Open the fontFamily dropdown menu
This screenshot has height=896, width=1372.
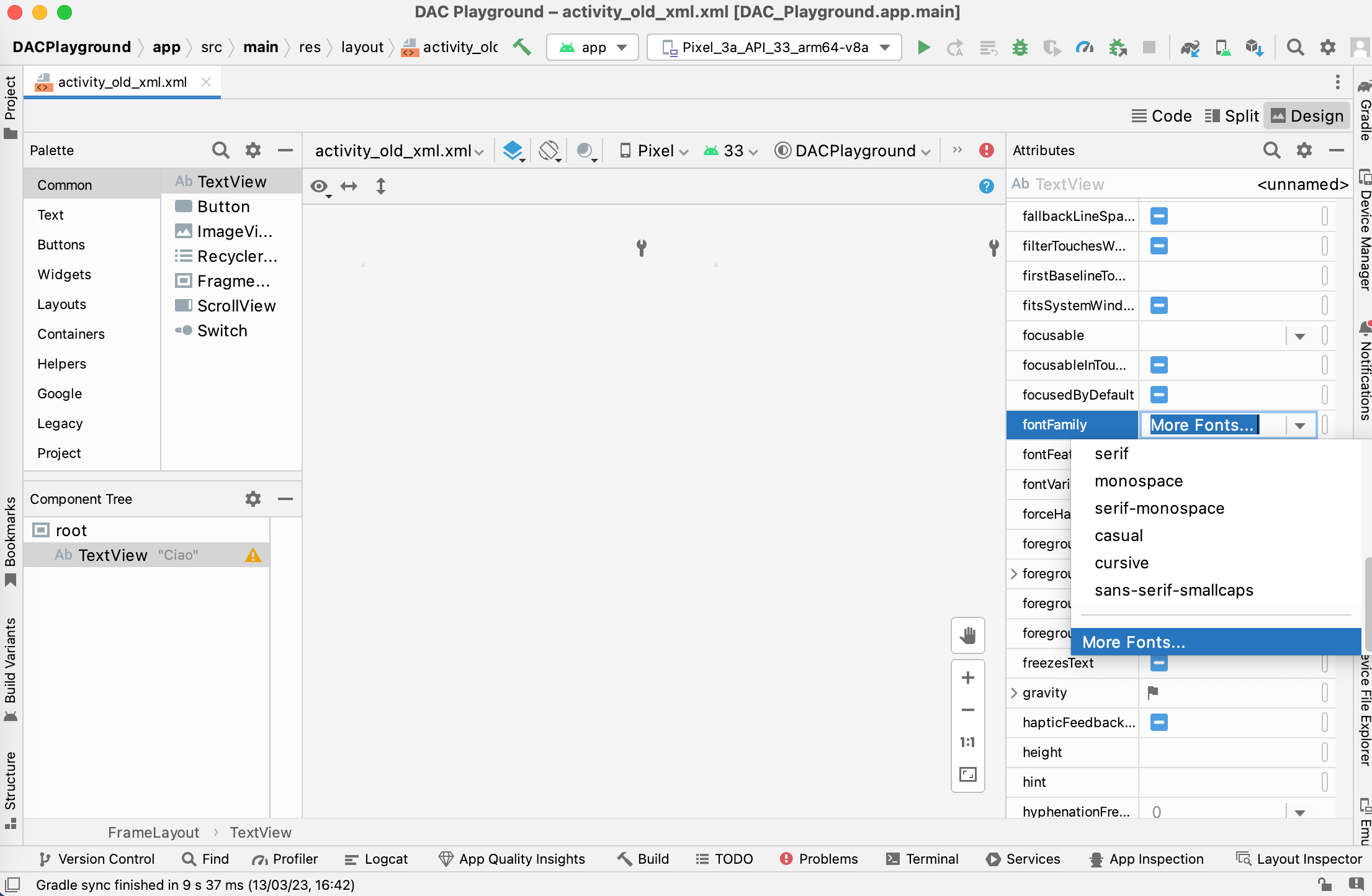[1300, 425]
